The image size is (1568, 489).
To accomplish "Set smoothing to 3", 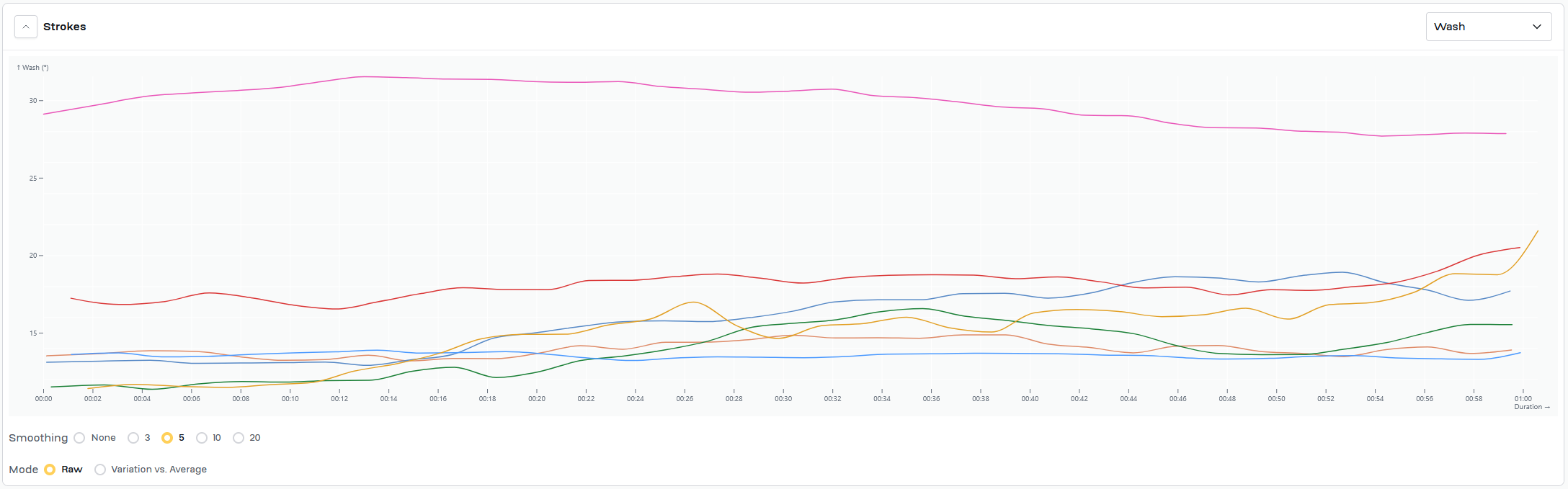I will [x=133, y=438].
